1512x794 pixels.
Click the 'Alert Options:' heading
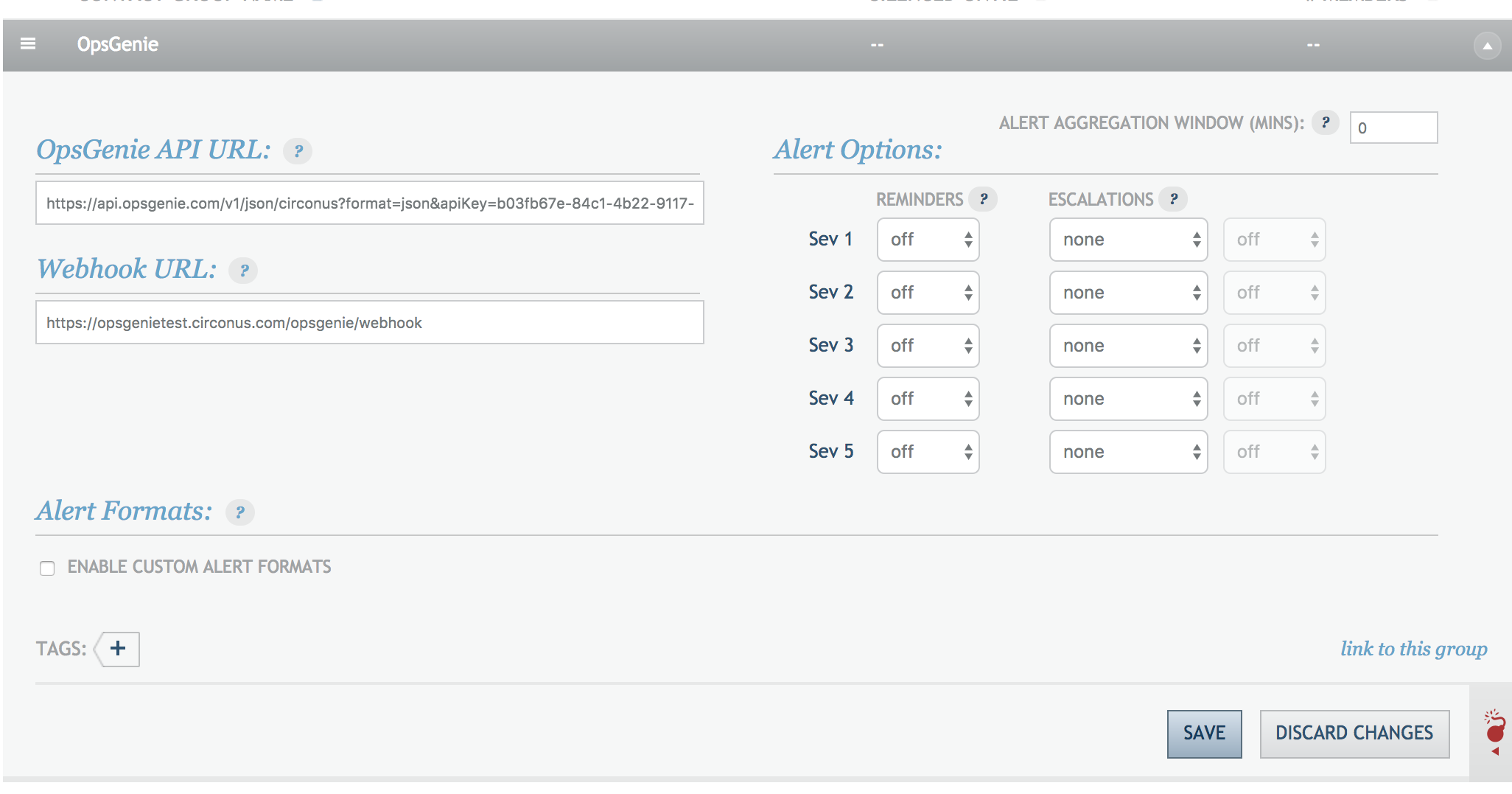[x=858, y=150]
